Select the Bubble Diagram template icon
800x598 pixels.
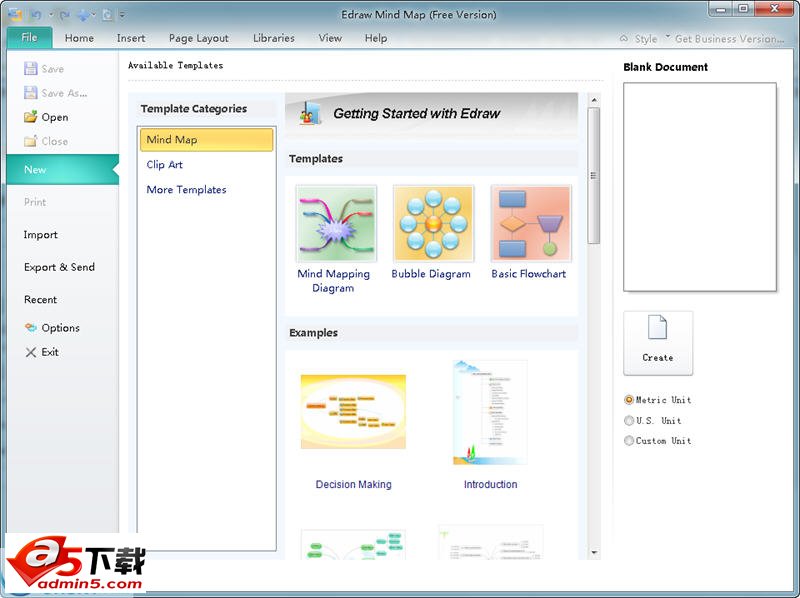(x=432, y=224)
